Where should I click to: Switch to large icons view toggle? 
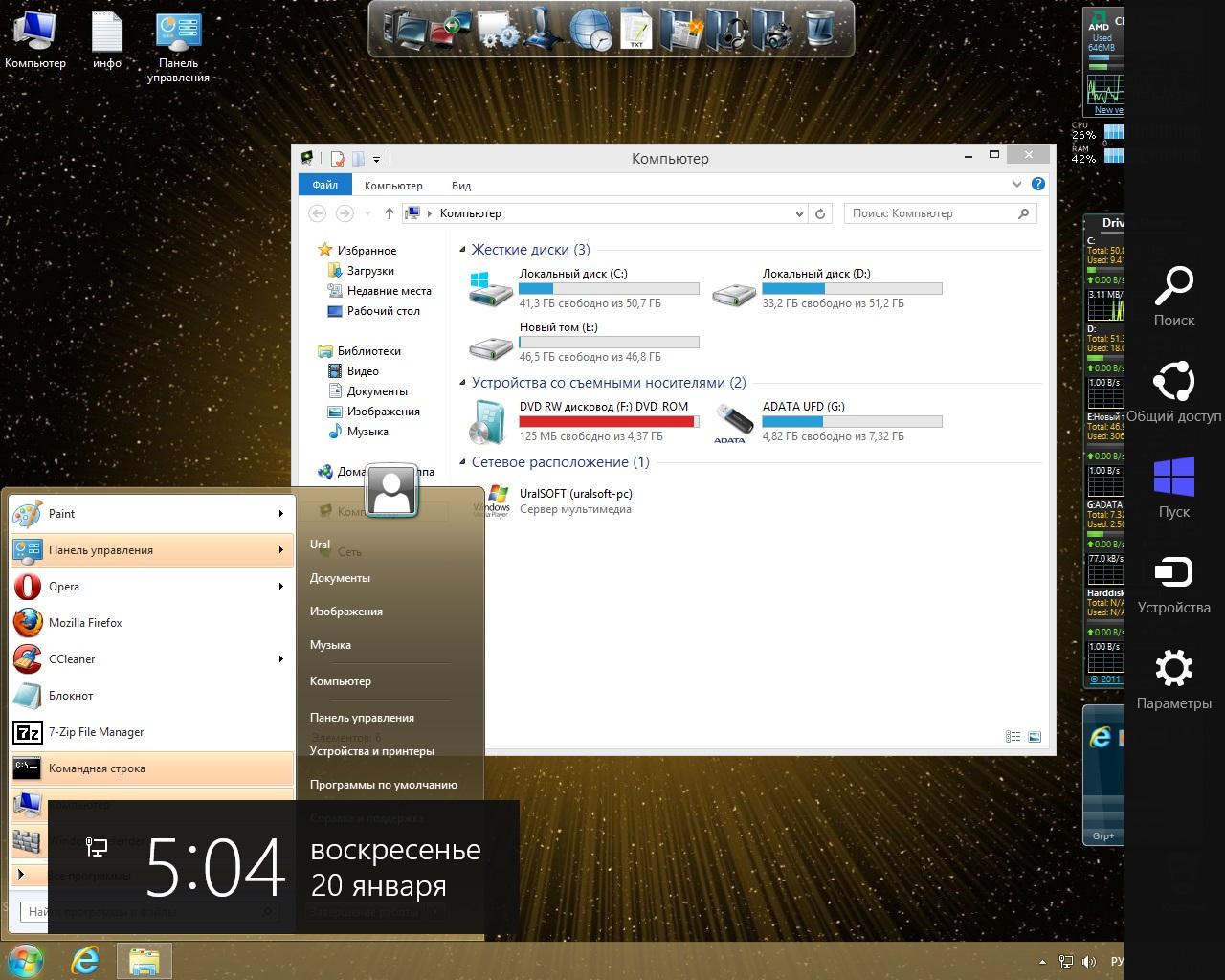pos(1035,737)
